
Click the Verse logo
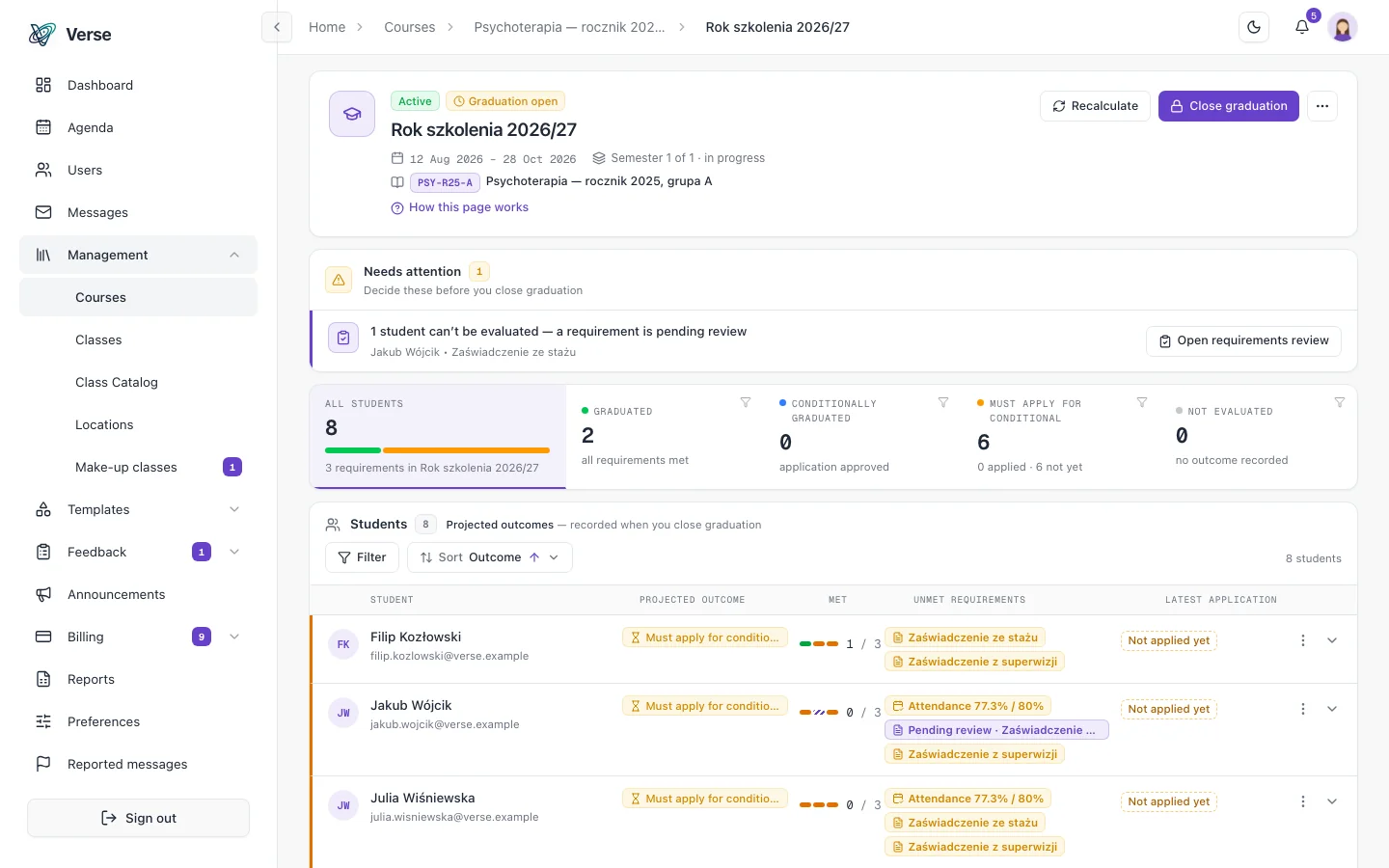click(69, 35)
